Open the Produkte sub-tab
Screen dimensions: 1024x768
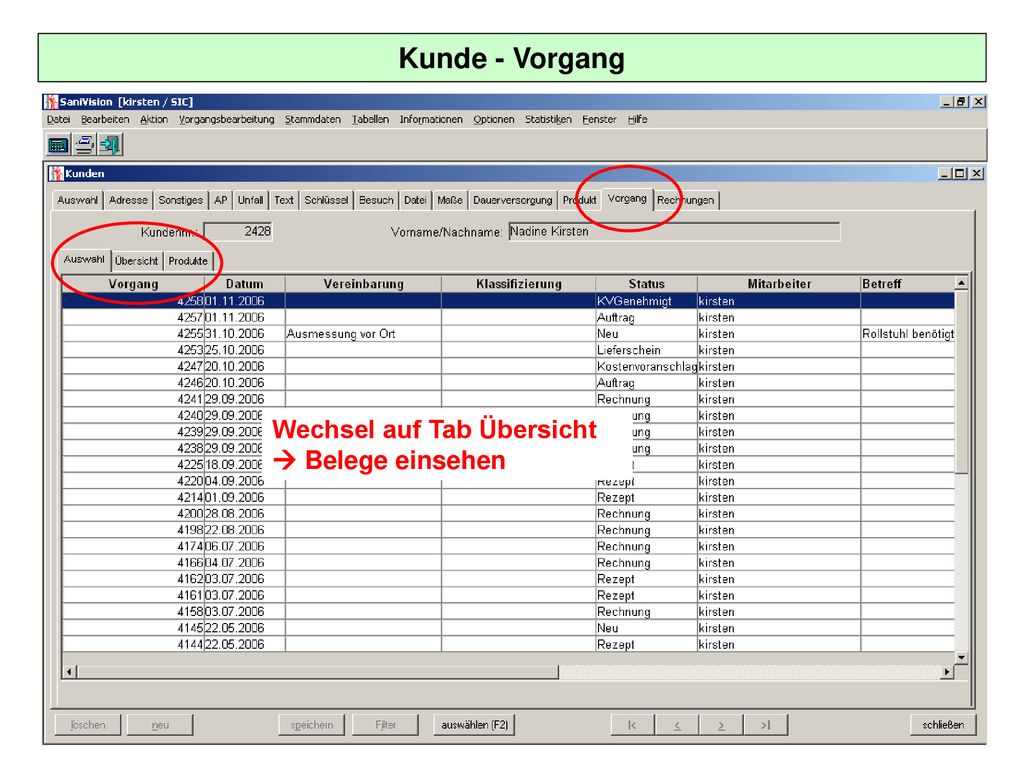[x=188, y=261]
